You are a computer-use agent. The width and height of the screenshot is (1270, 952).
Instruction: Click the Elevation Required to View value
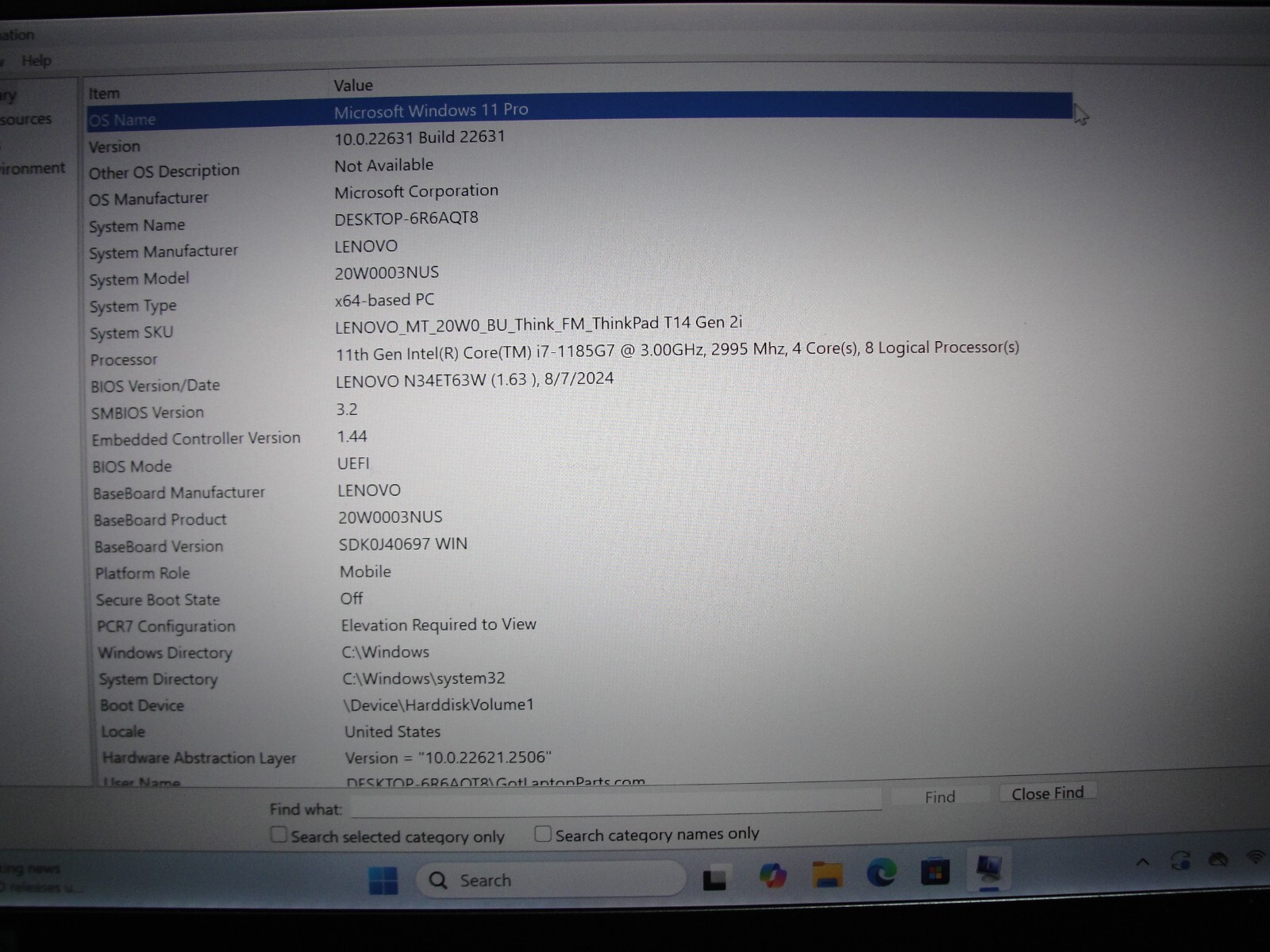(438, 625)
